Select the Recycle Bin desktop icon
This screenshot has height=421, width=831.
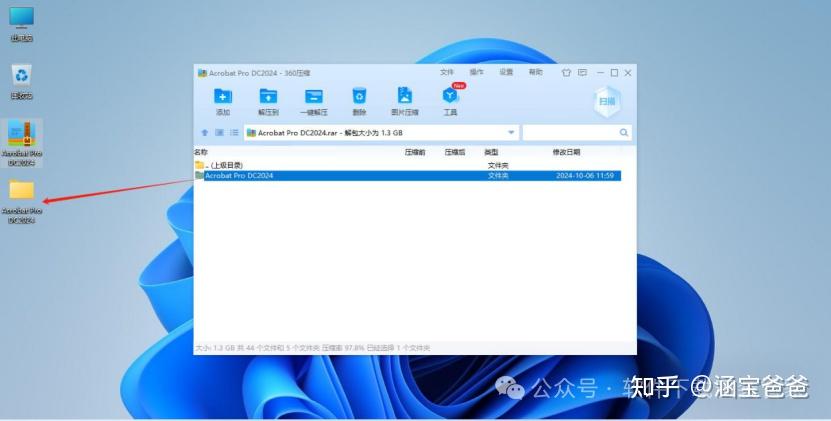[22, 82]
